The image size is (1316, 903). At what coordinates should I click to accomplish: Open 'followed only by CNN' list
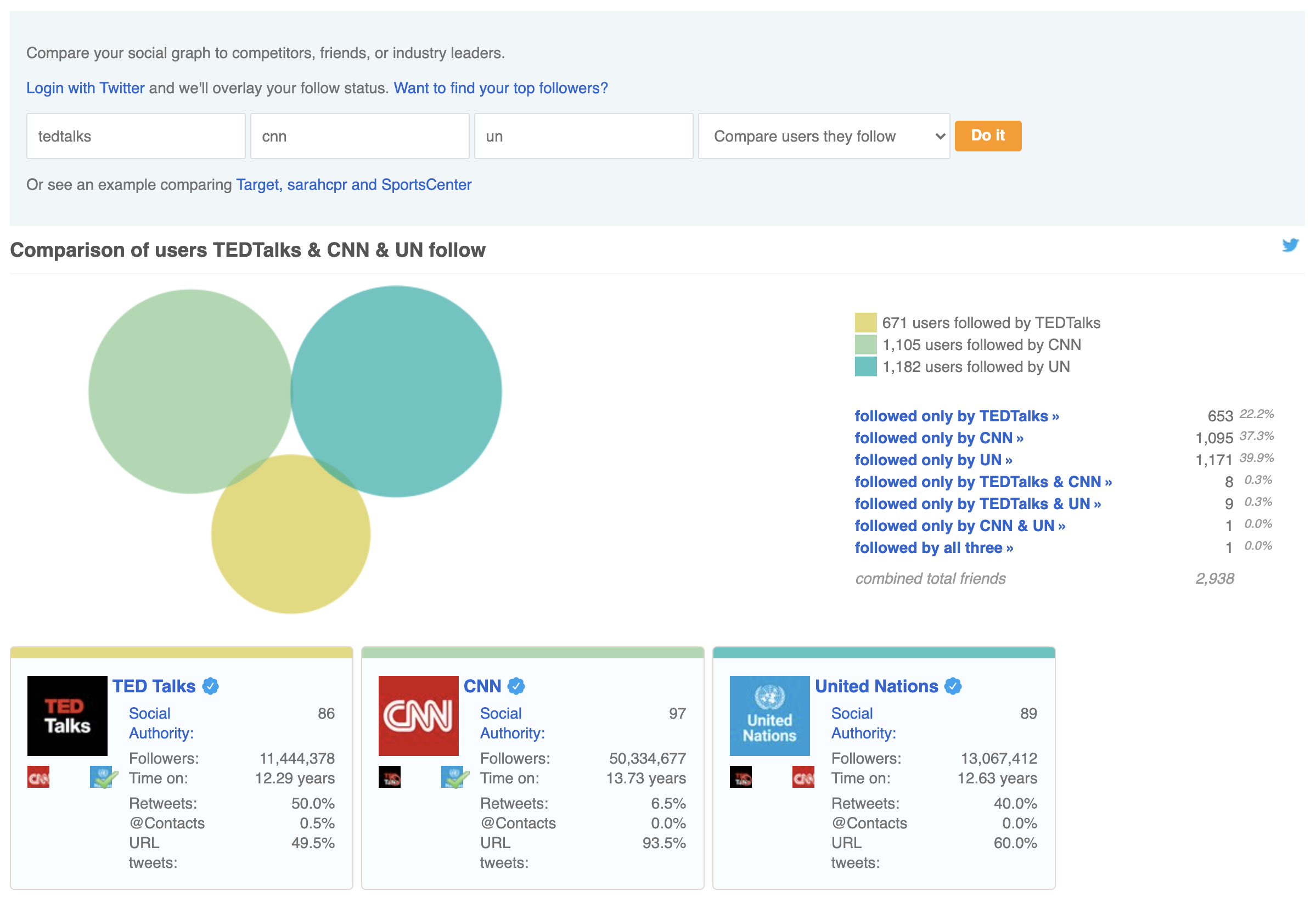(939, 438)
